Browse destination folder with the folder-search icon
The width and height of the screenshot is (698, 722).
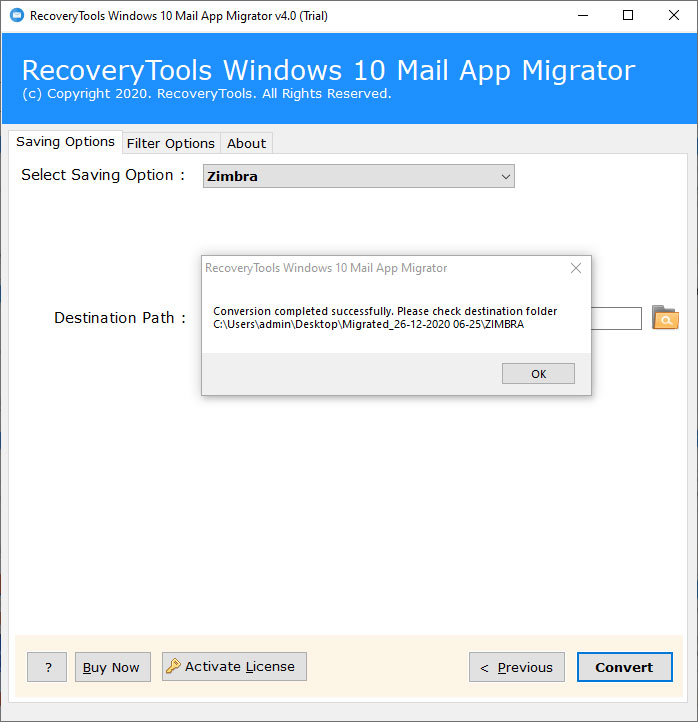tap(665, 317)
